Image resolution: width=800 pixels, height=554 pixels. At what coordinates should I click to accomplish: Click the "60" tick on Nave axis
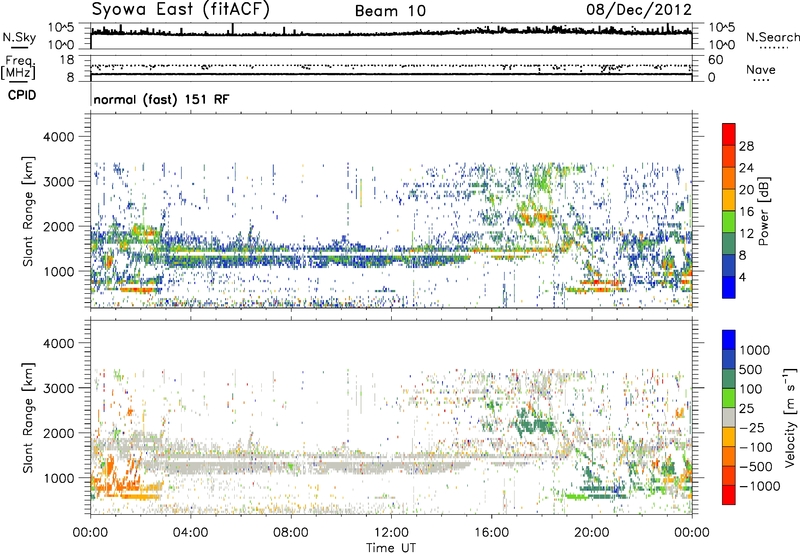click(715, 60)
